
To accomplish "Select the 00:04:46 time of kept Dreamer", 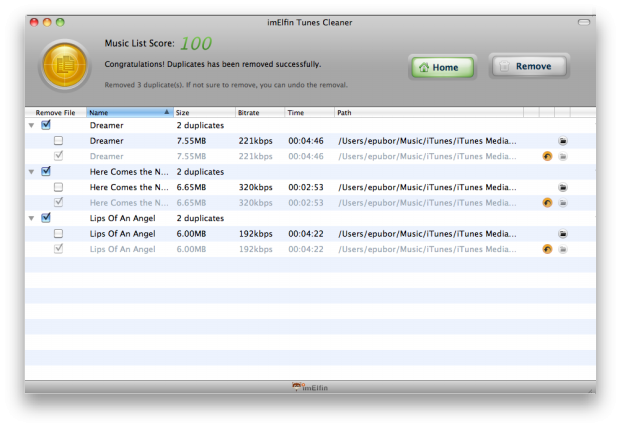I will click(306, 141).
